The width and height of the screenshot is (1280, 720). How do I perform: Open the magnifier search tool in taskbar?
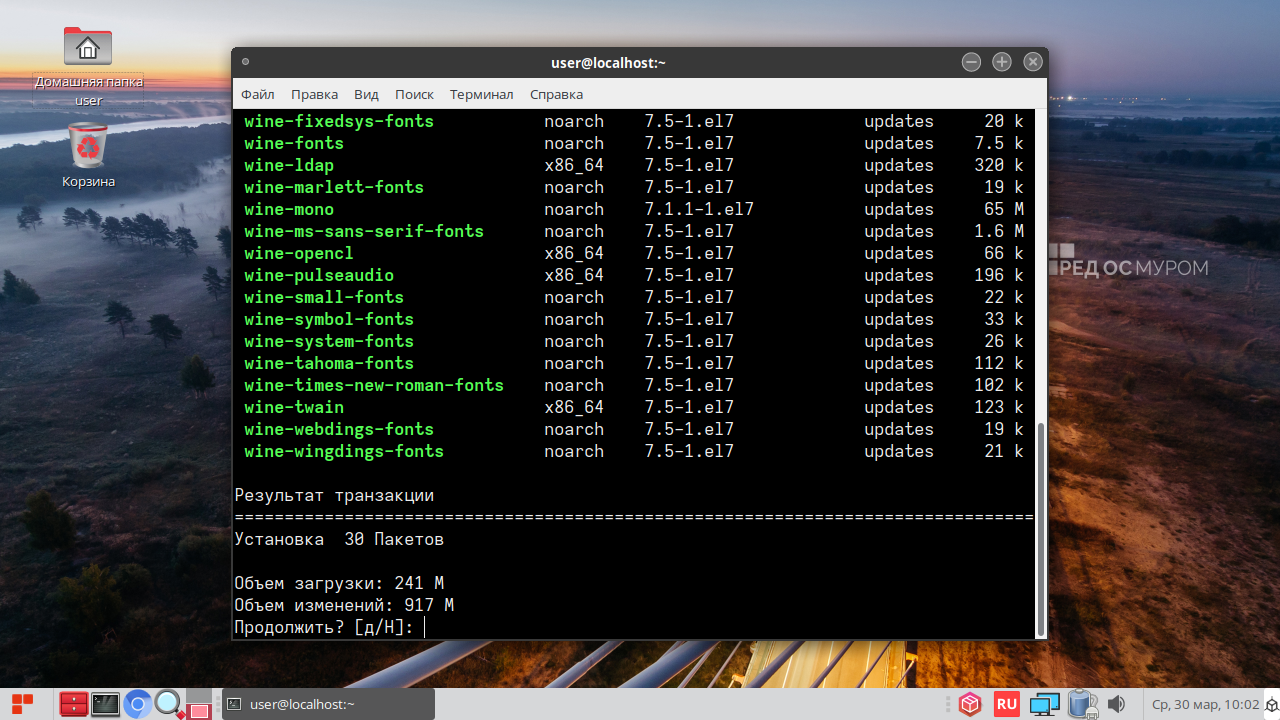click(168, 704)
